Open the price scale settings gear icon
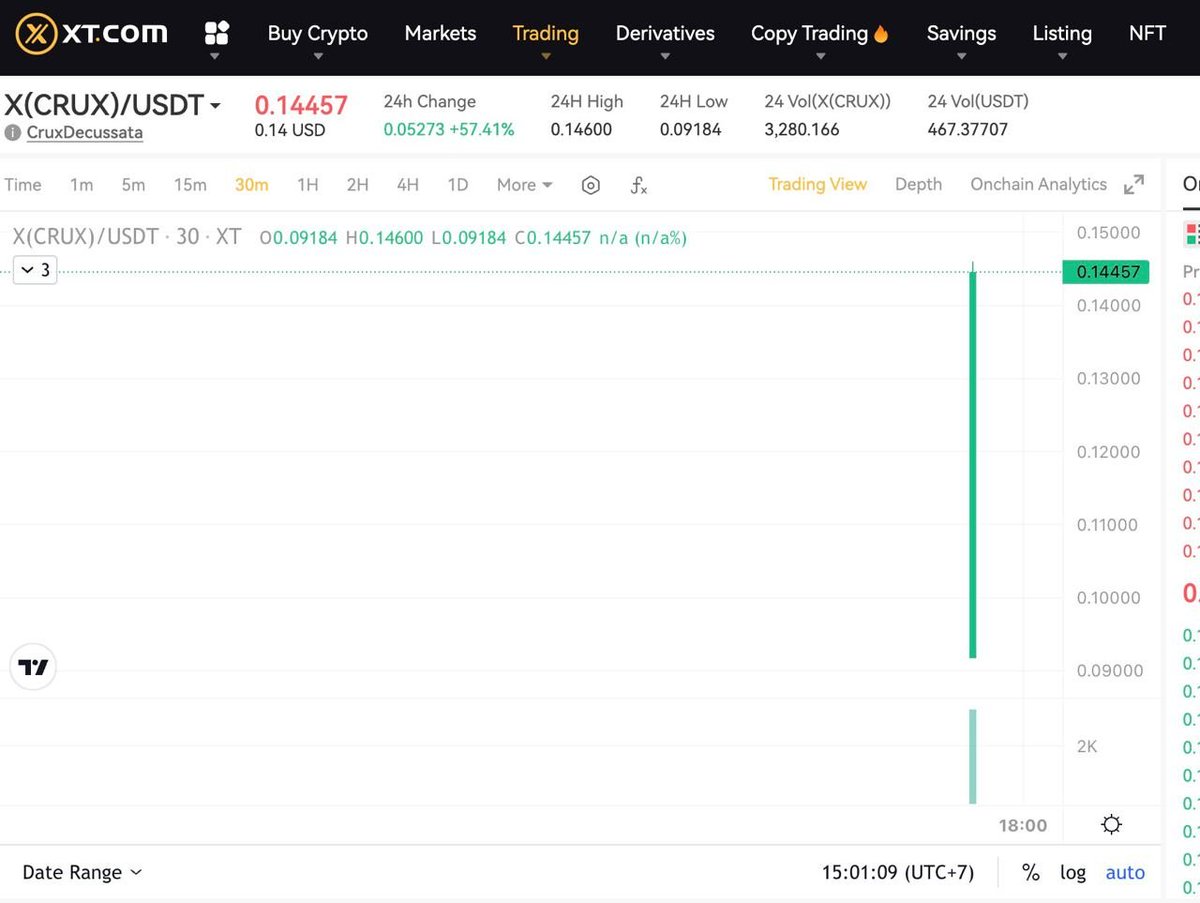The width and height of the screenshot is (1200, 903). tap(1111, 825)
